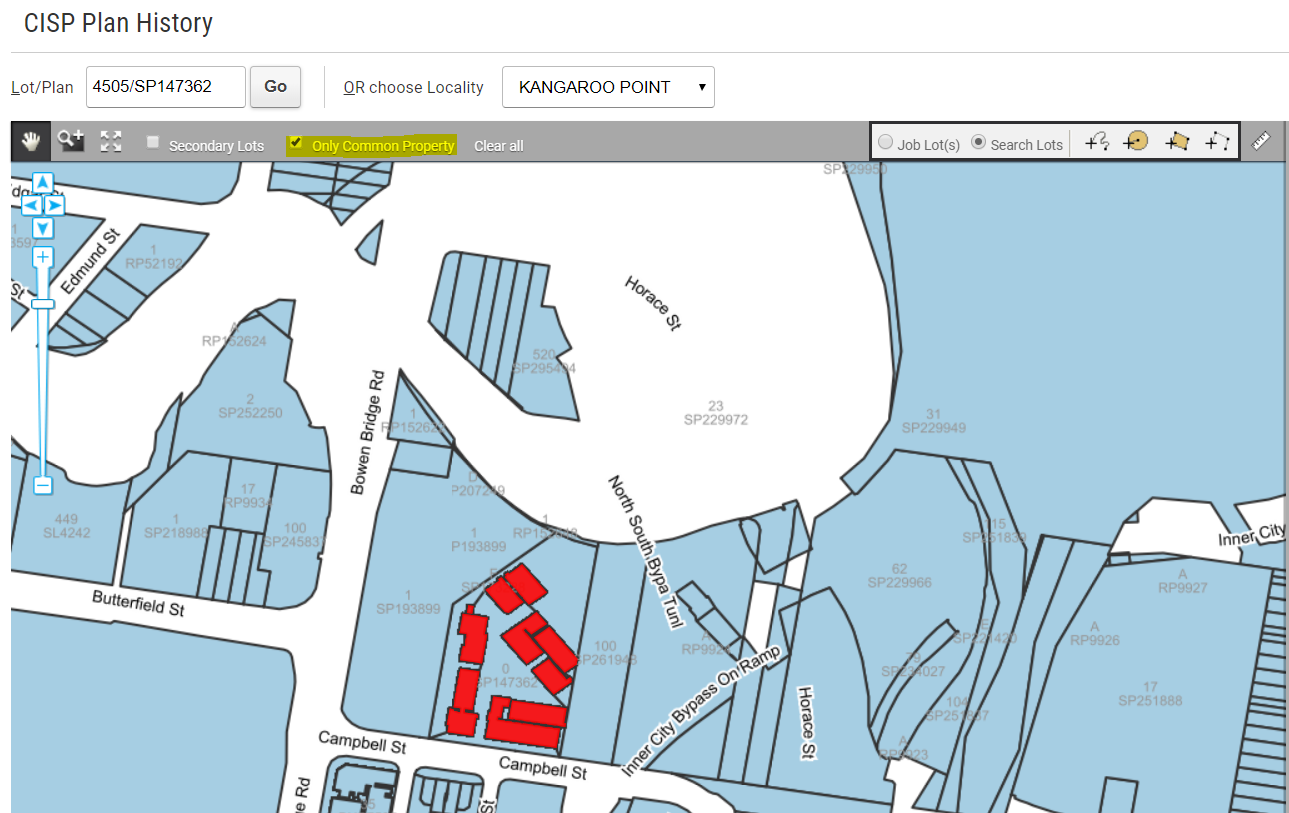Uncheck Only Common Property checkbox
This screenshot has width=1289, height=813.
coord(295,143)
